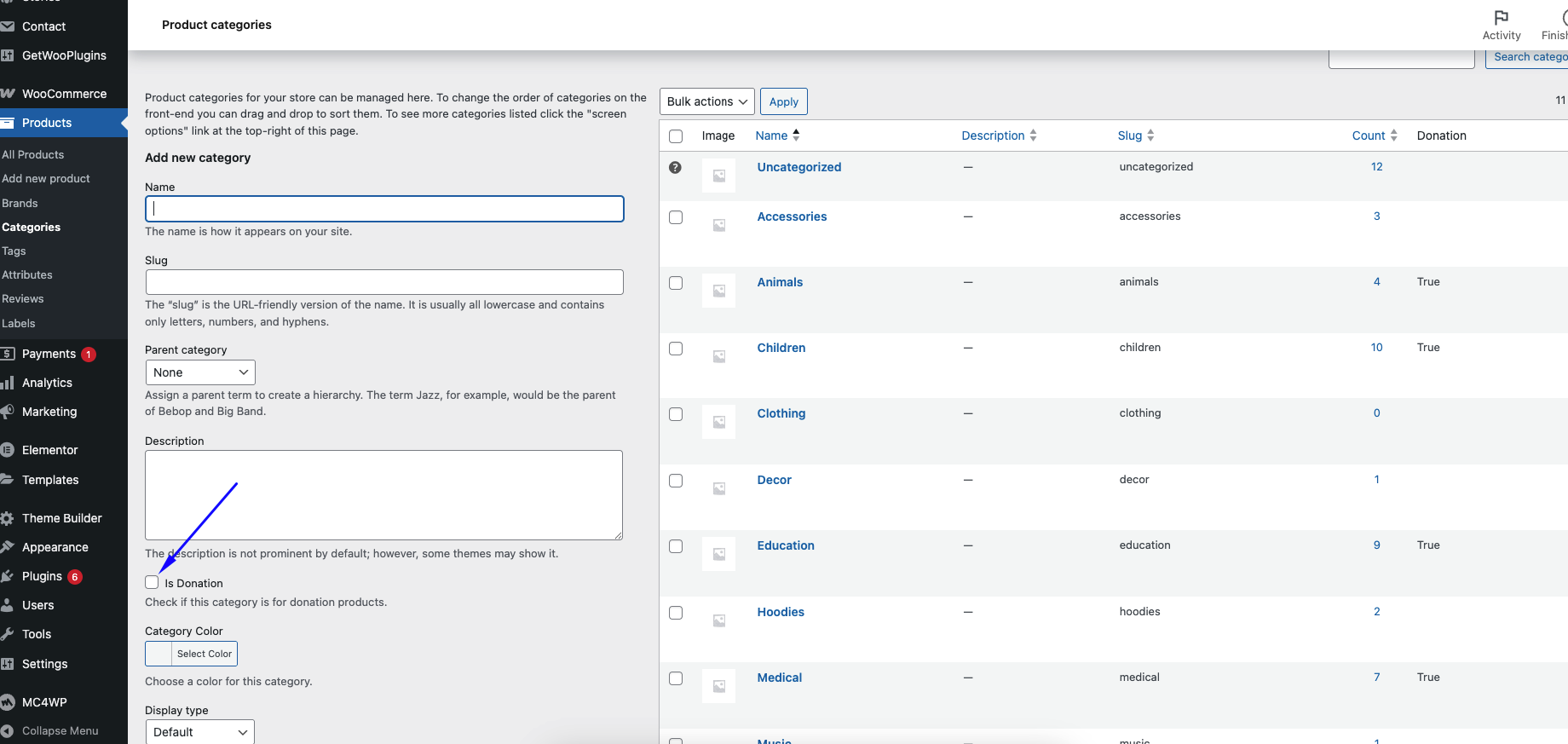Image resolution: width=1568 pixels, height=744 pixels.
Task: Click the Marketing megaphone icon
Action: 8,412
